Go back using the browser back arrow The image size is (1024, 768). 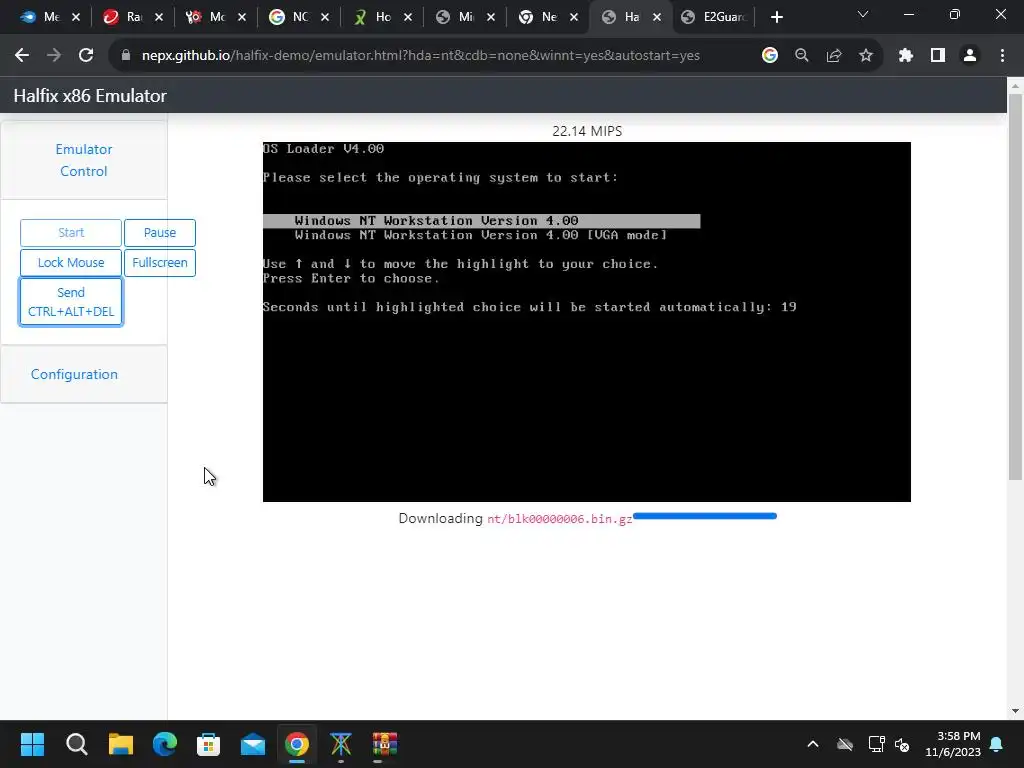22,56
